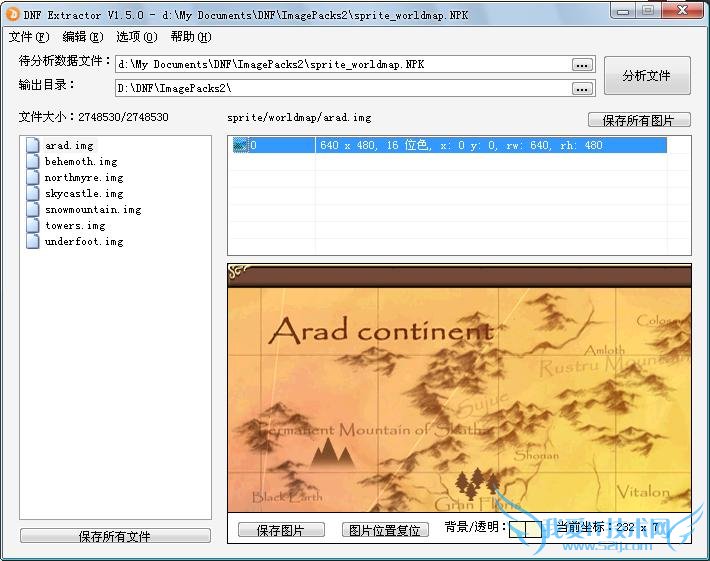Open the 编辑(E) menu
The width and height of the screenshot is (710, 561).
point(83,37)
